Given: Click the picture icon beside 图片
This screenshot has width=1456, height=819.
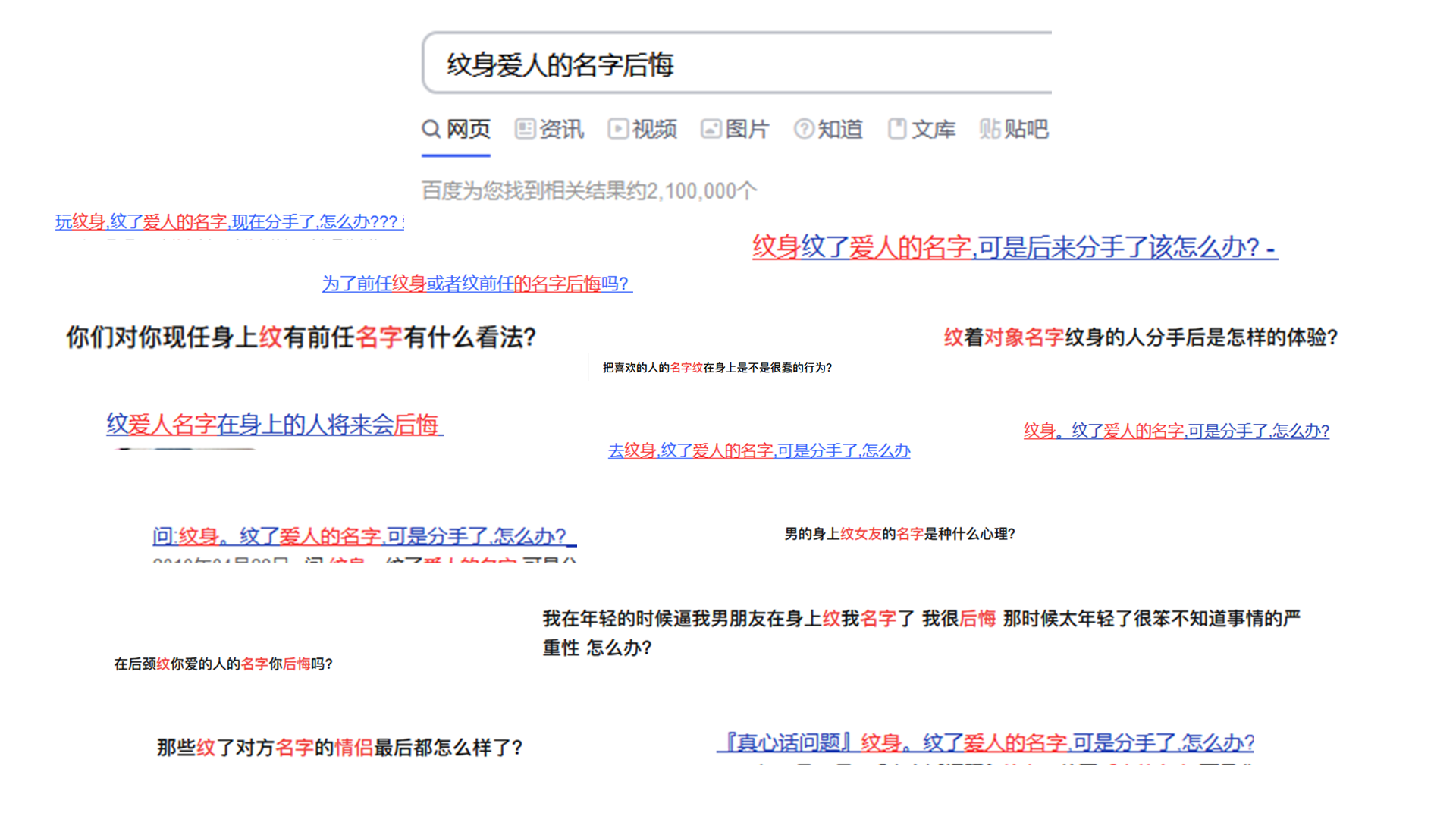Looking at the screenshot, I should coord(711,128).
